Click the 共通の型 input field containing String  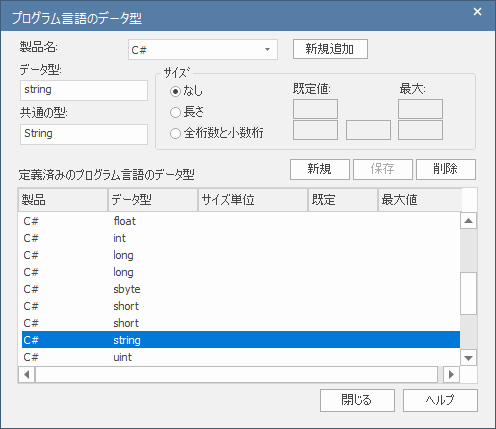point(84,134)
